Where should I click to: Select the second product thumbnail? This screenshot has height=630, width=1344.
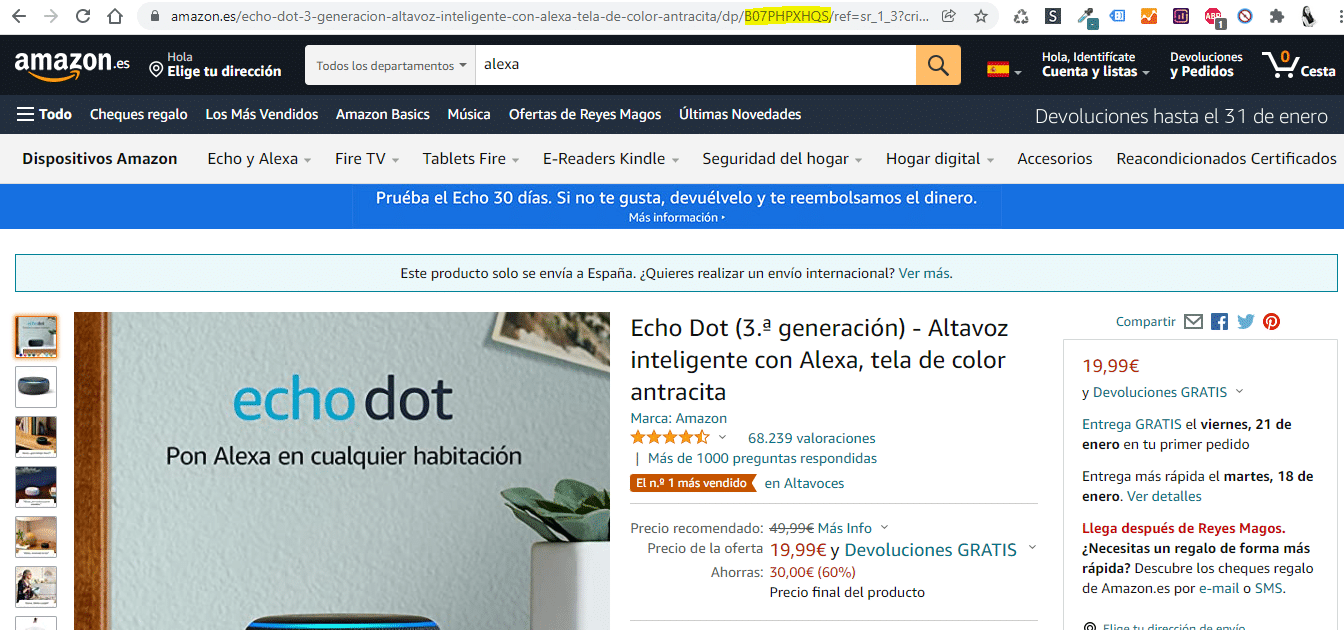(36, 387)
